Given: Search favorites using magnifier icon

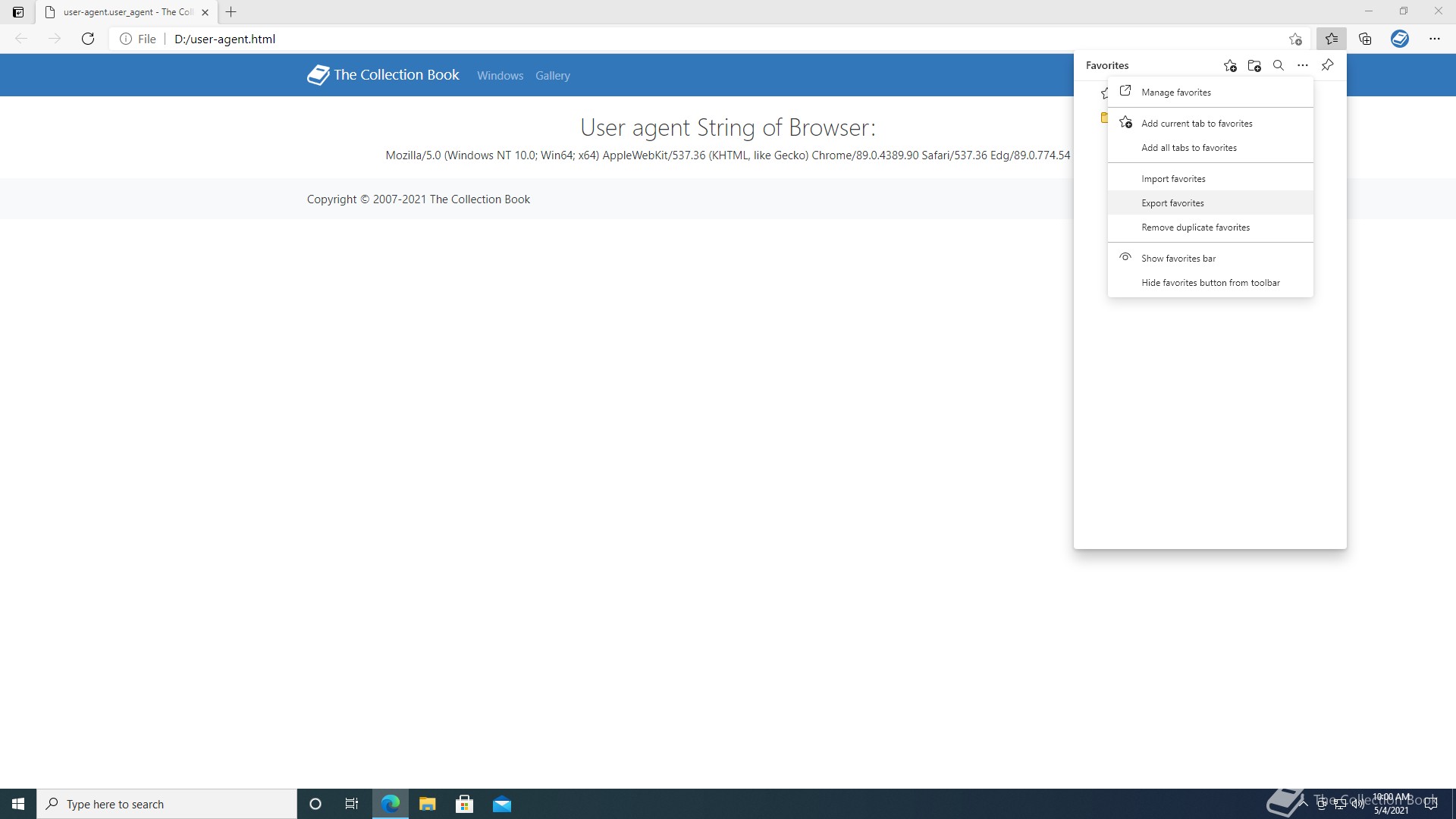Looking at the screenshot, I should [x=1279, y=66].
